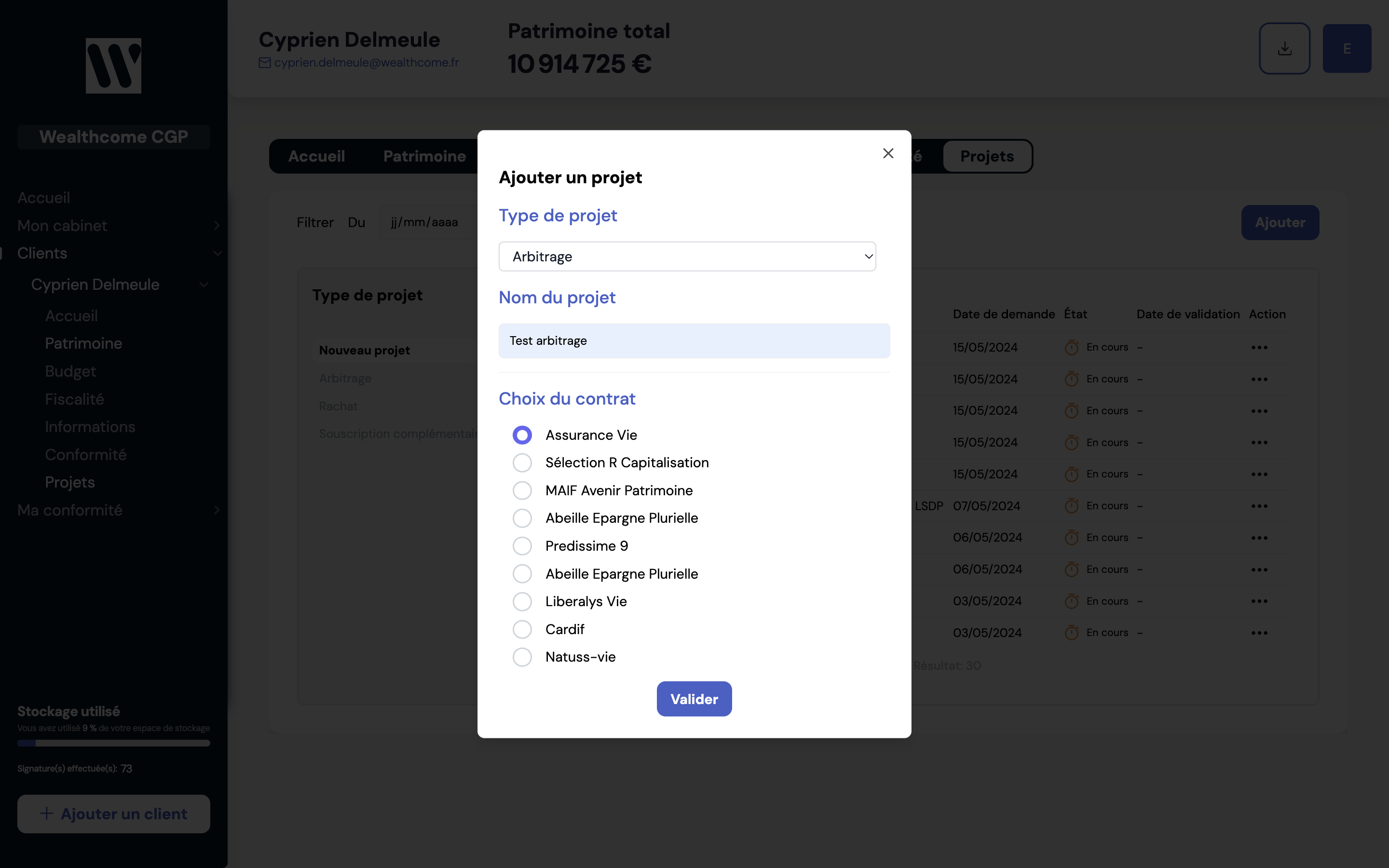Click the Nom du projet input field
This screenshot has height=868, width=1389.
click(694, 340)
